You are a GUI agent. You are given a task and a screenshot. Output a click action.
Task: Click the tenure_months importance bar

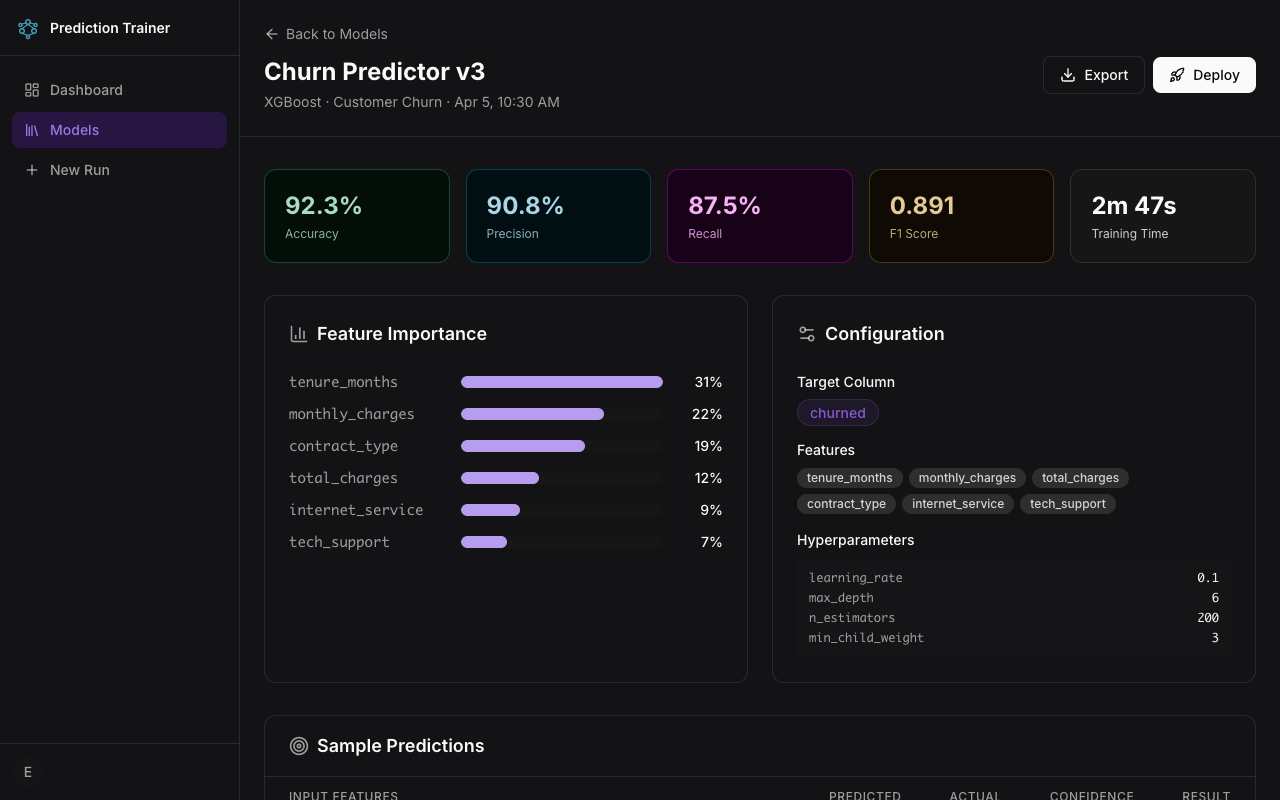pos(561,382)
